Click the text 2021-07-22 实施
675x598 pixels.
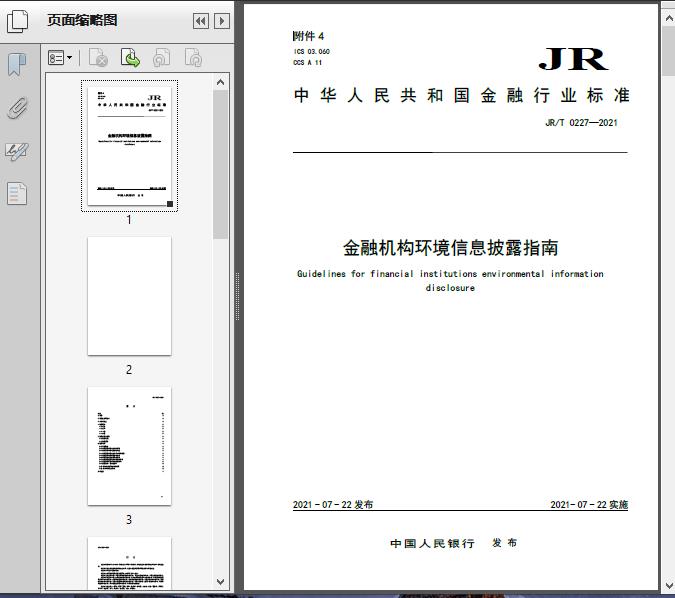(x=589, y=504)
